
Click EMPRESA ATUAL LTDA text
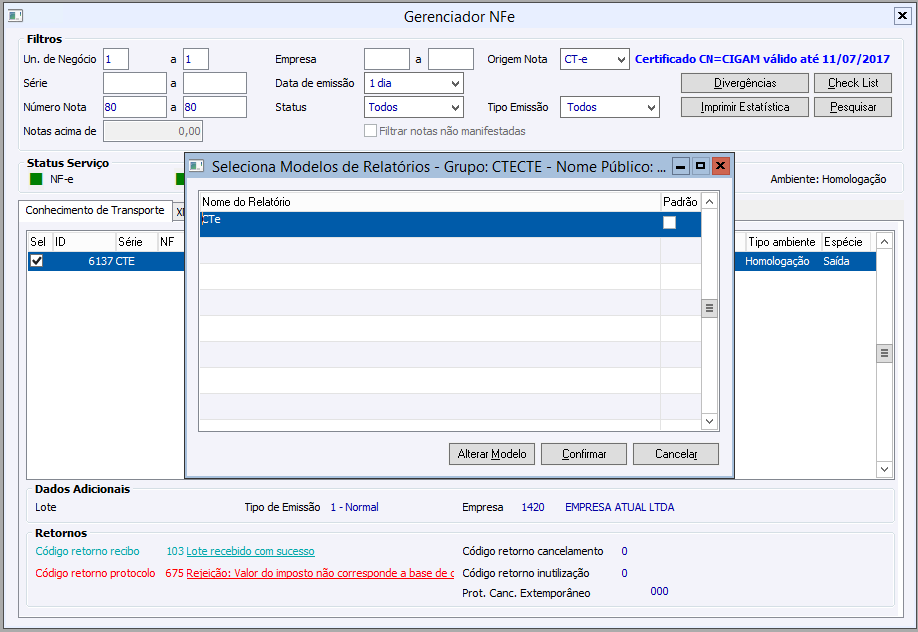(619, 507)
